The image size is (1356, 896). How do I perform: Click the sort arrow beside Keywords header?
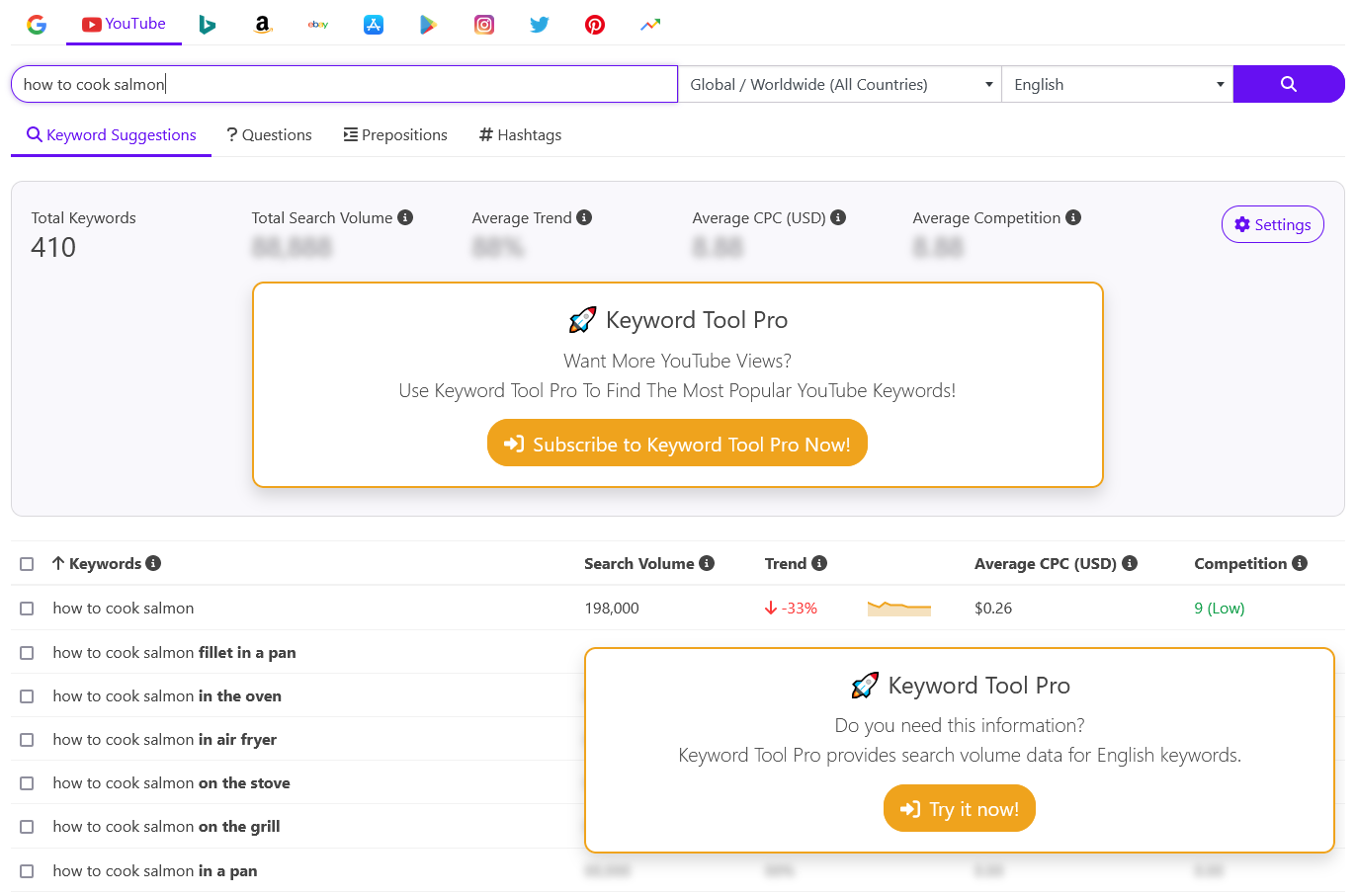pyautogui.click(x=58, y=563)
